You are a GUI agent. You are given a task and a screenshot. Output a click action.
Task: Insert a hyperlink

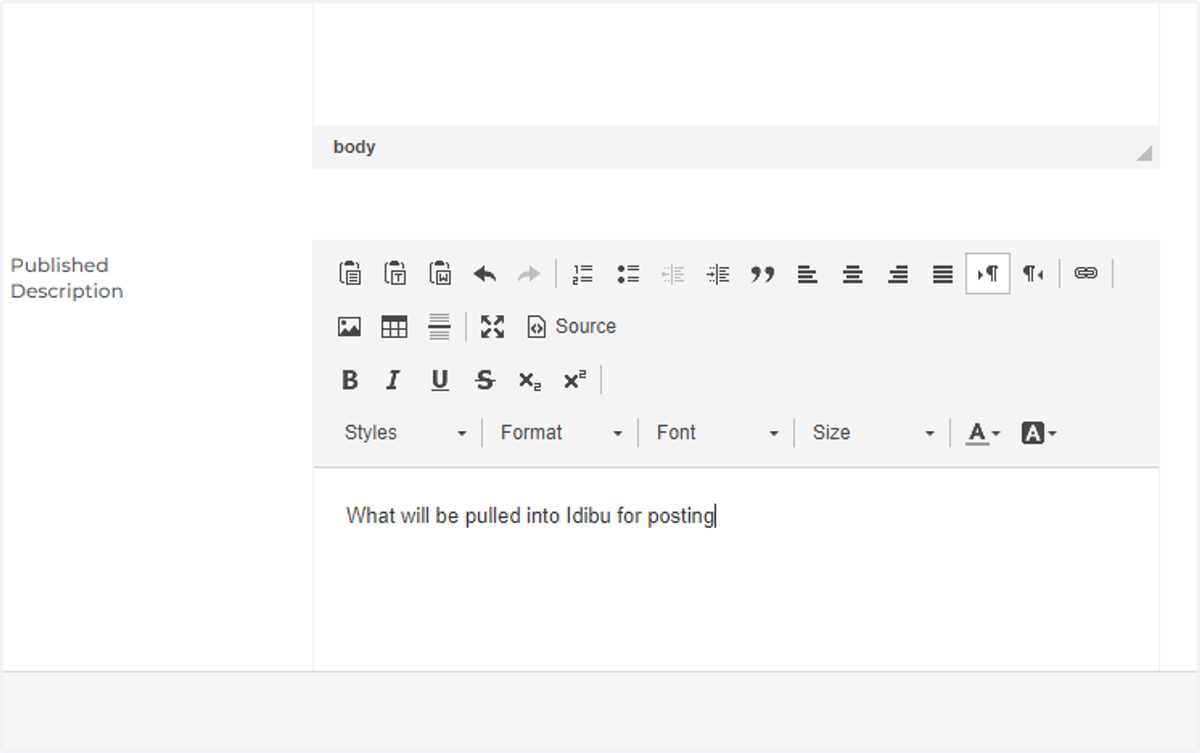click(1086, 273)
